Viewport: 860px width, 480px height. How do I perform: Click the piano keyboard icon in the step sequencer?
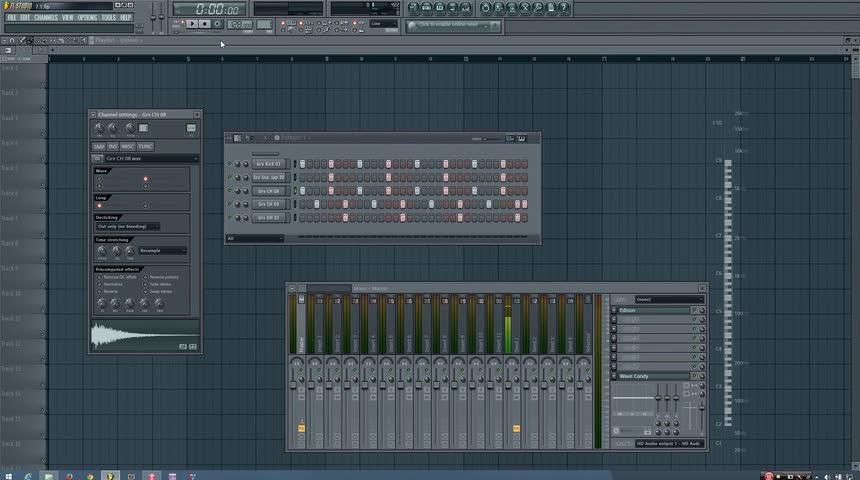tap(522, 138)
